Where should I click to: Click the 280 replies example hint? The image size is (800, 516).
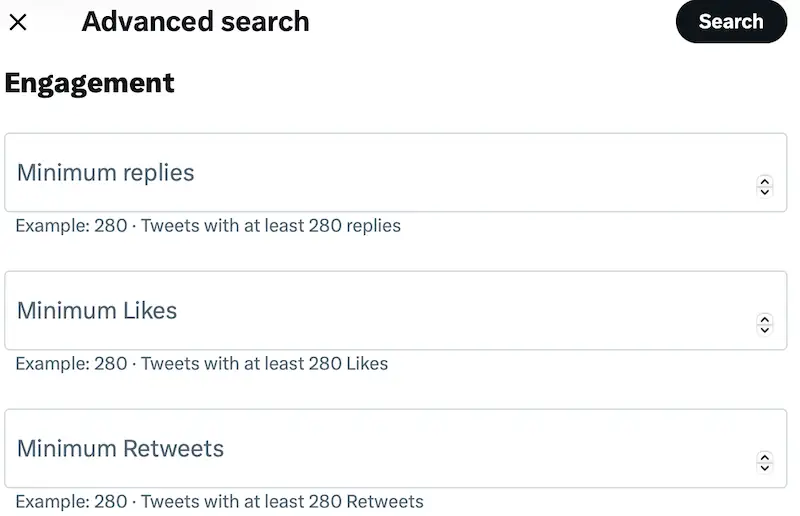208,226
